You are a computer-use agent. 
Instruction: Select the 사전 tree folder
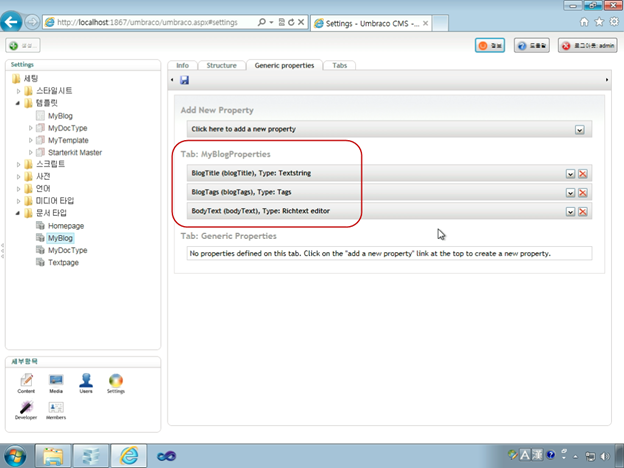tap(43, 176)
